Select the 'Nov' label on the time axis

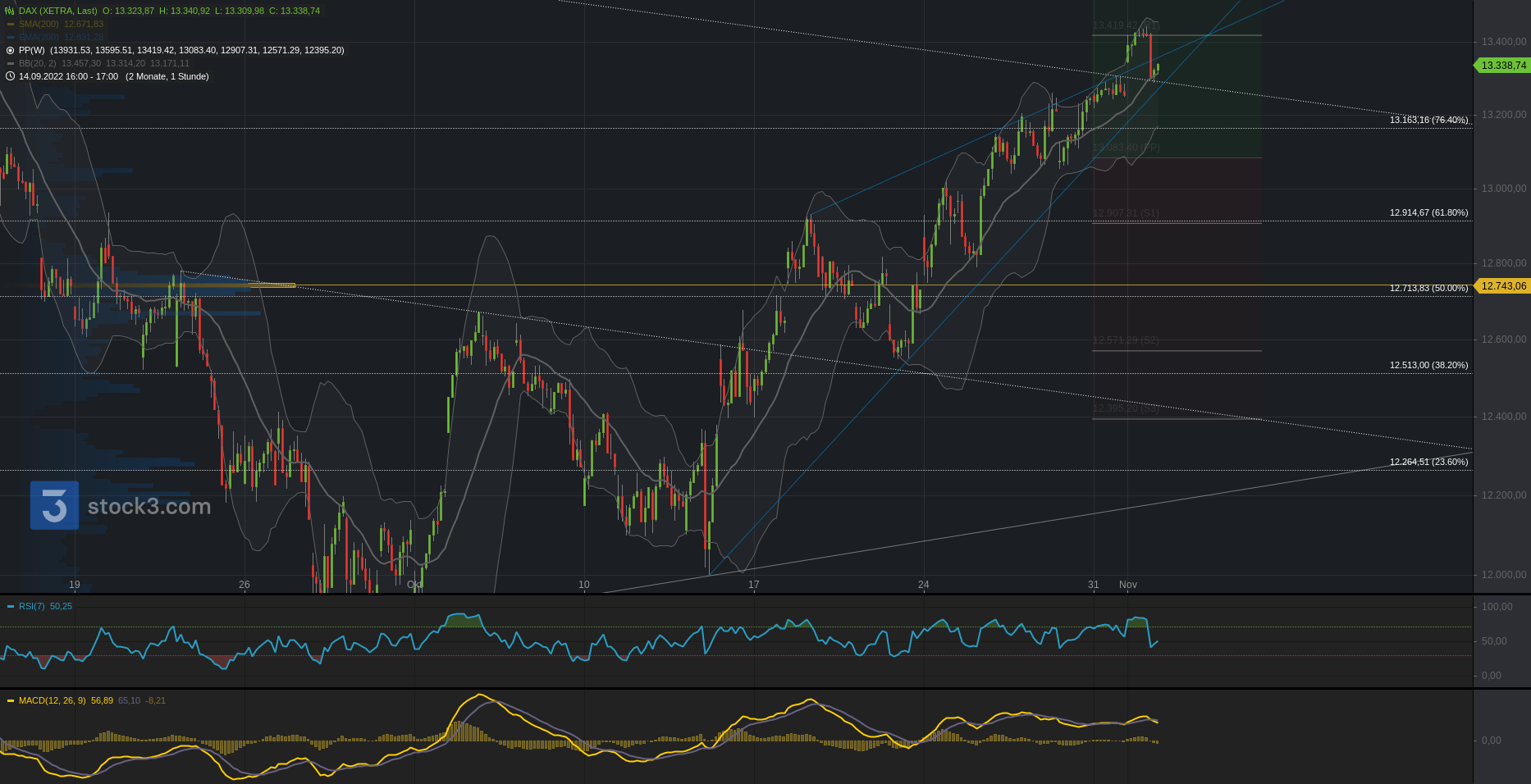(x=1128, y=585)
